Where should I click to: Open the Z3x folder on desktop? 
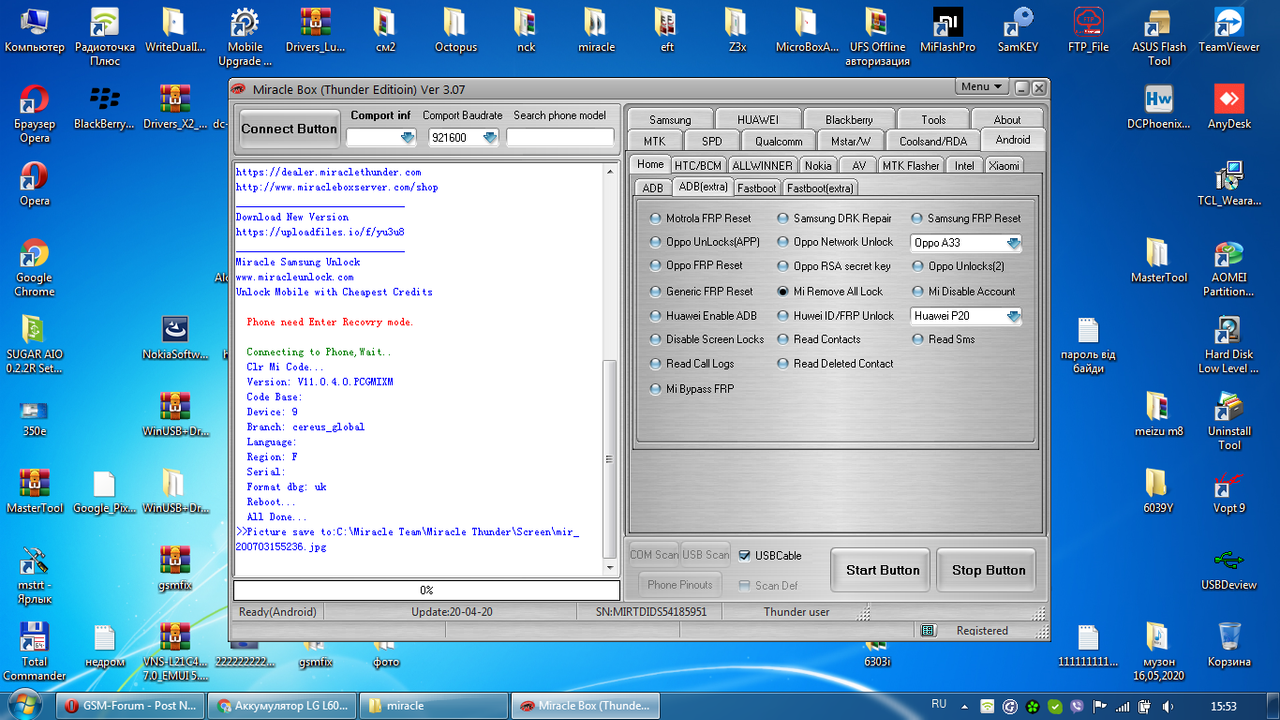pos(737,30)
